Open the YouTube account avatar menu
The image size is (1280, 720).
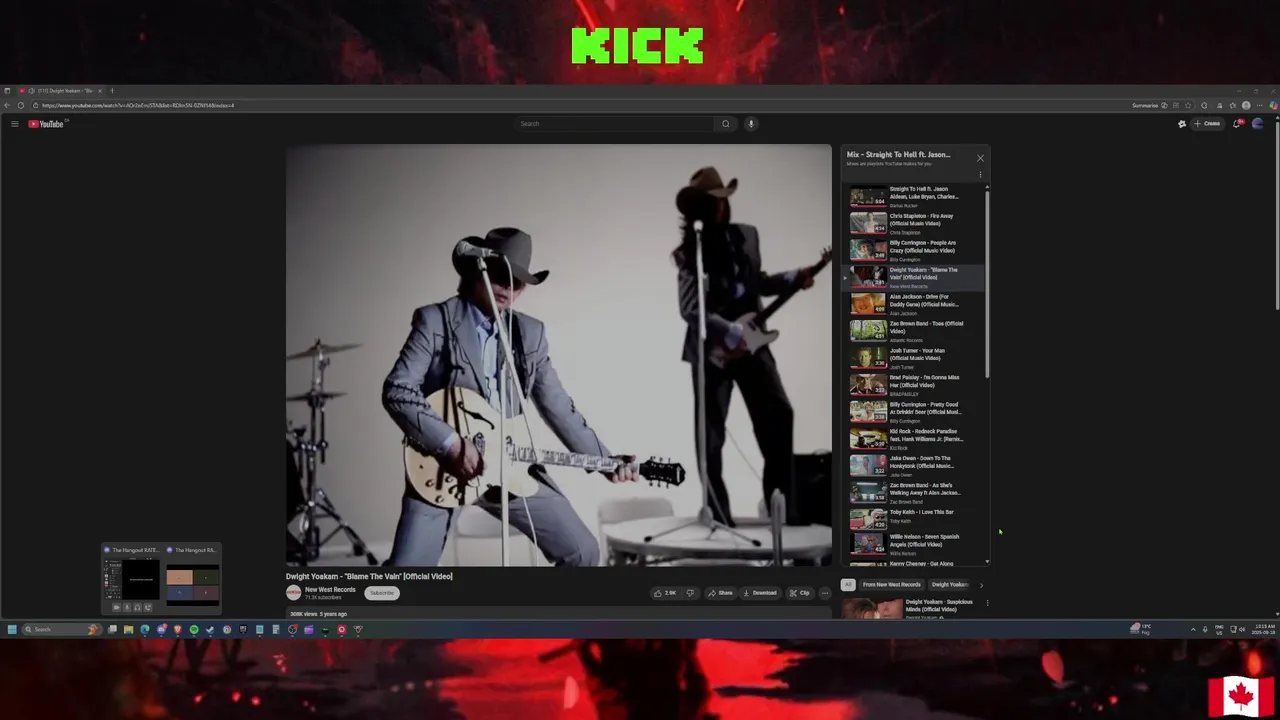coord(1258,124)
